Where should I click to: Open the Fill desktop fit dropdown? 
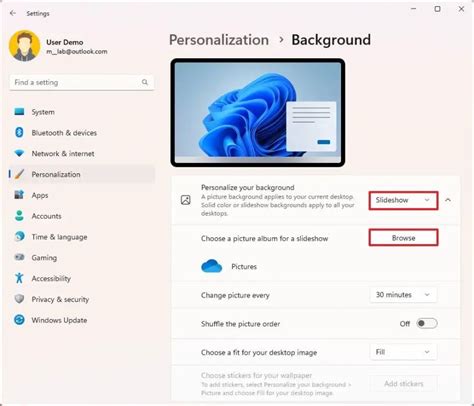click(403, 352)
